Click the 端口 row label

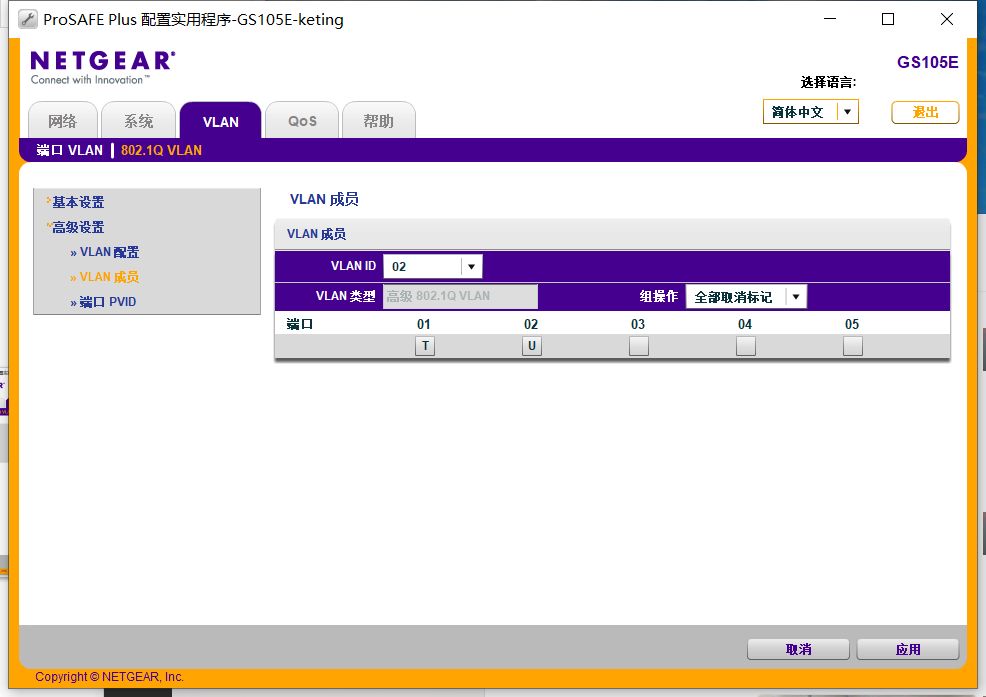pyautogui.click(x=299, y=324)
